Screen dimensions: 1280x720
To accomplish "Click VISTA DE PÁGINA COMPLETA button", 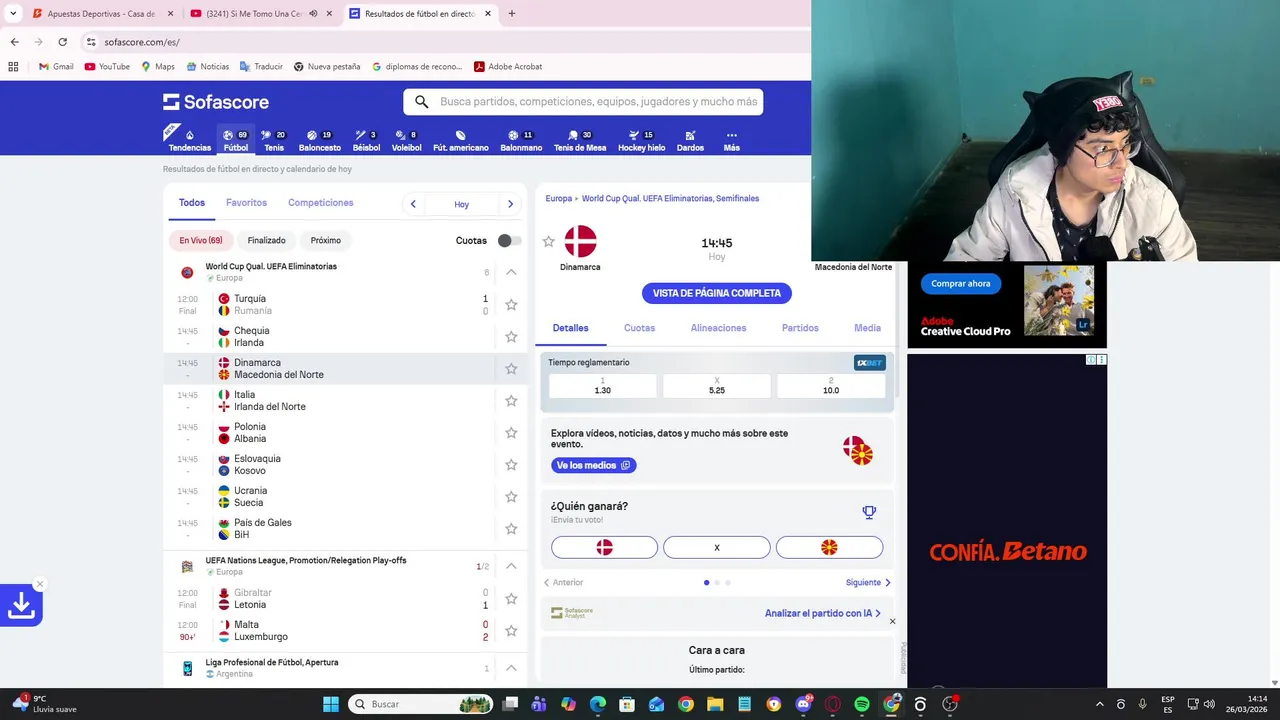I will click(x=717, y=293).
